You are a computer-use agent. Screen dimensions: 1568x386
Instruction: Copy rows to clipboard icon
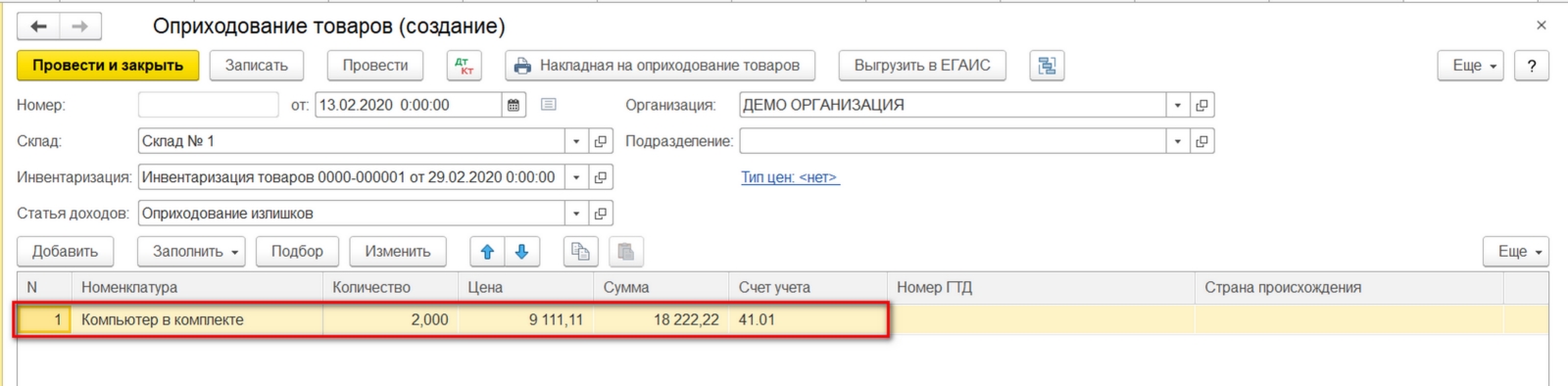580,252
